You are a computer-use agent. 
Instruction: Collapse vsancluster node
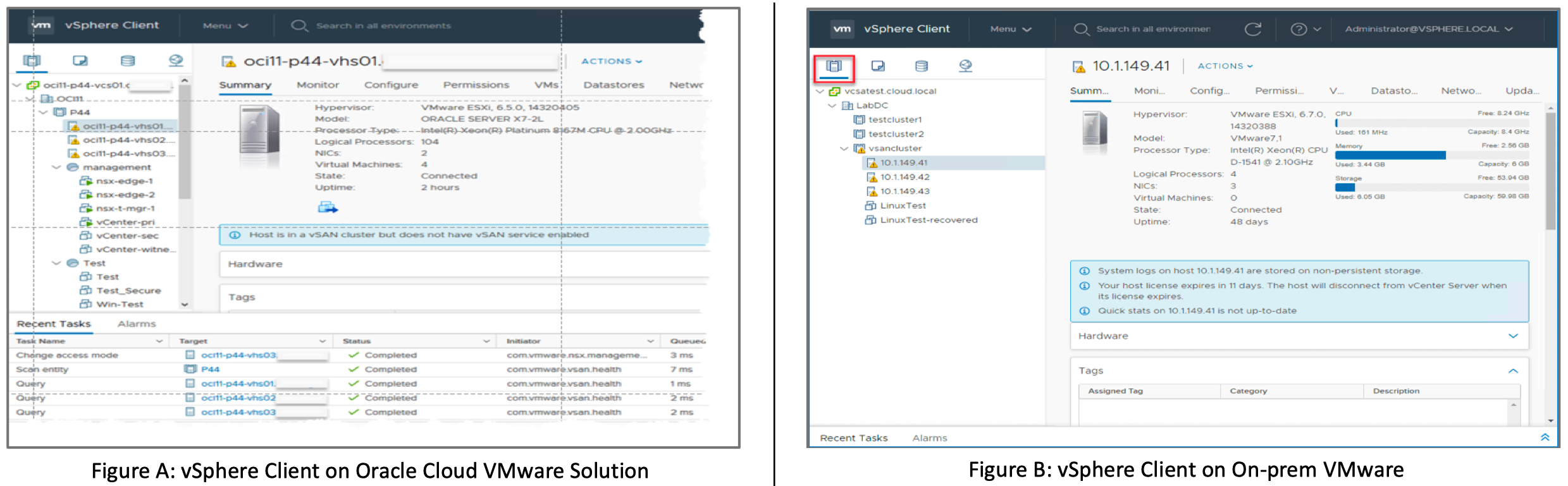[x=844, y=149]
